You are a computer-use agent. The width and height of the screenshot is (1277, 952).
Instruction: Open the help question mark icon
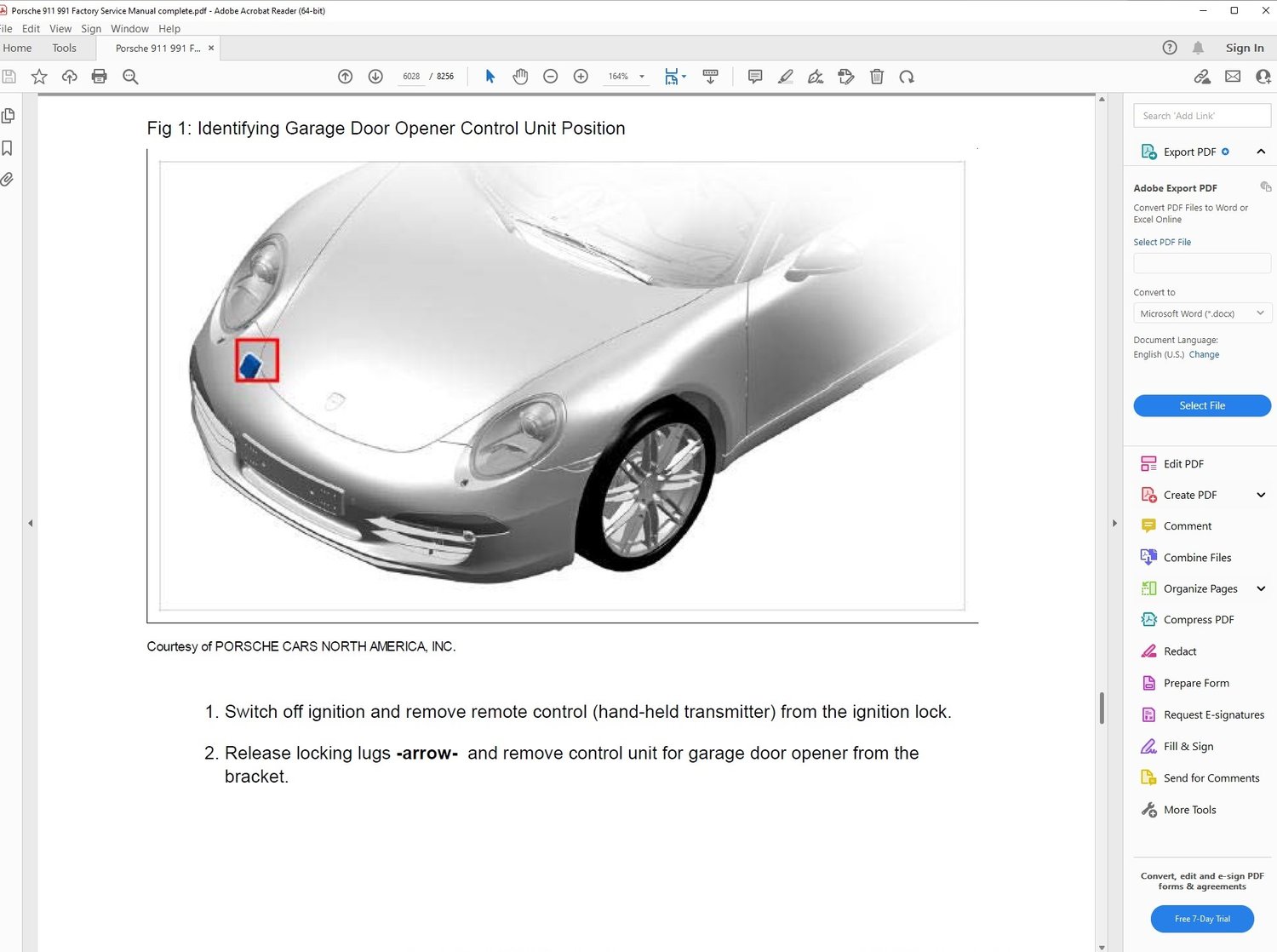pyautogui.click(x=1170, y=48)
